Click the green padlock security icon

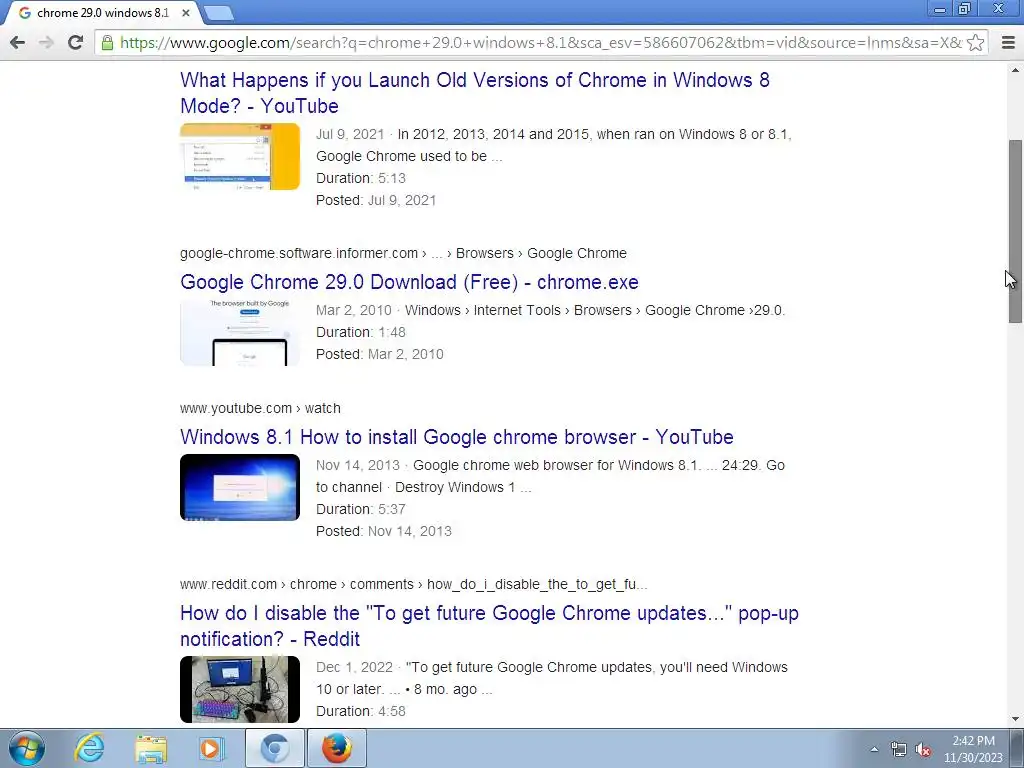click(107, 42)
